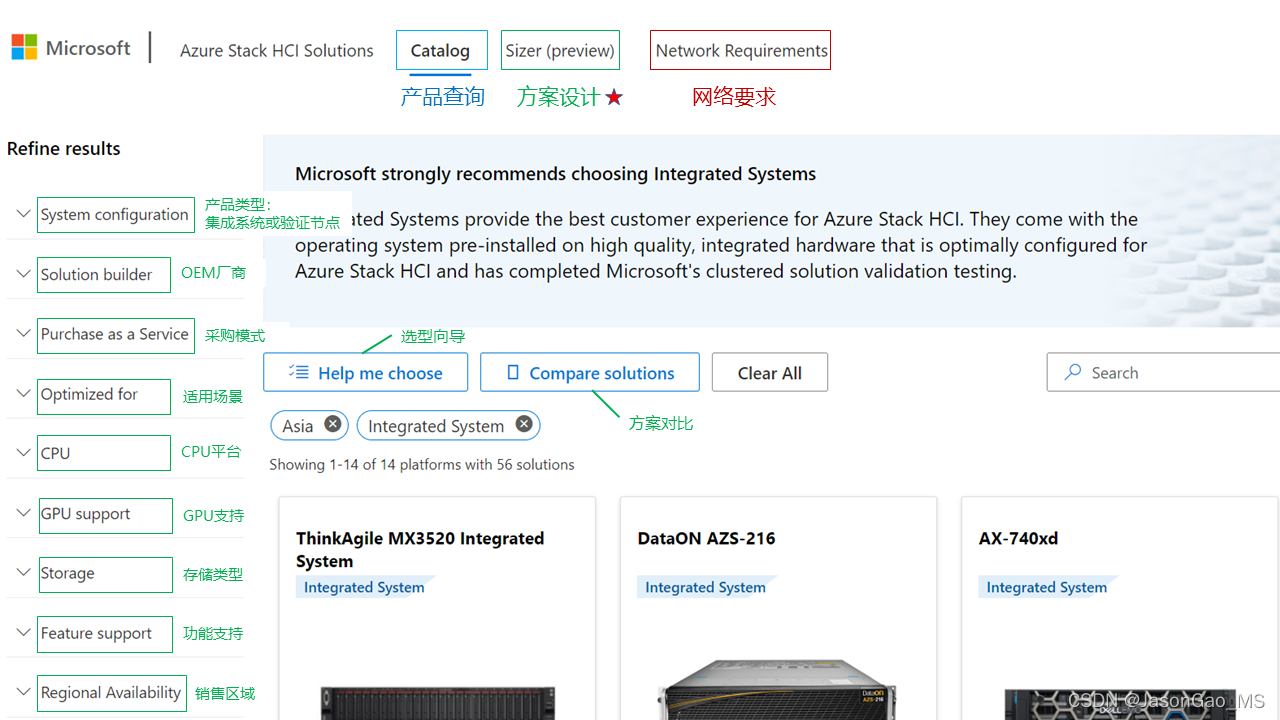Click the Compare solutions button

(x=590, y=372)
